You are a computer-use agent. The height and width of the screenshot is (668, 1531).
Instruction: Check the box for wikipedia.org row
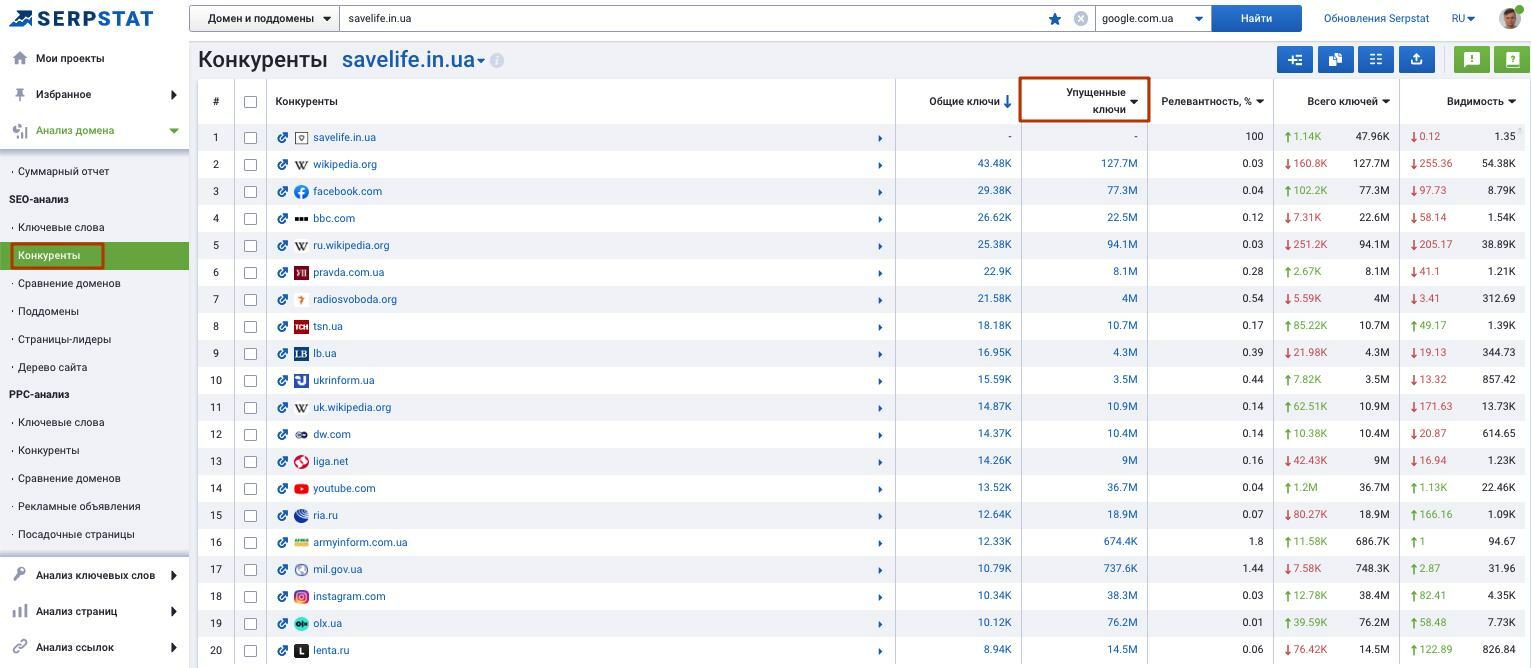(x=250, y=165)
